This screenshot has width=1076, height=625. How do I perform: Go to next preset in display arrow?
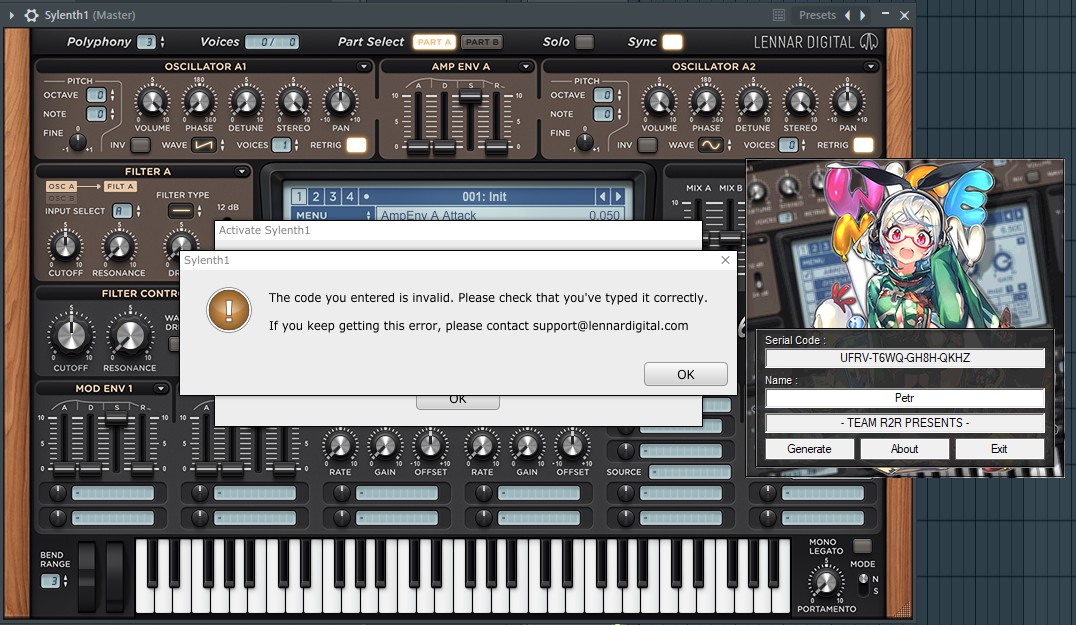618,197
